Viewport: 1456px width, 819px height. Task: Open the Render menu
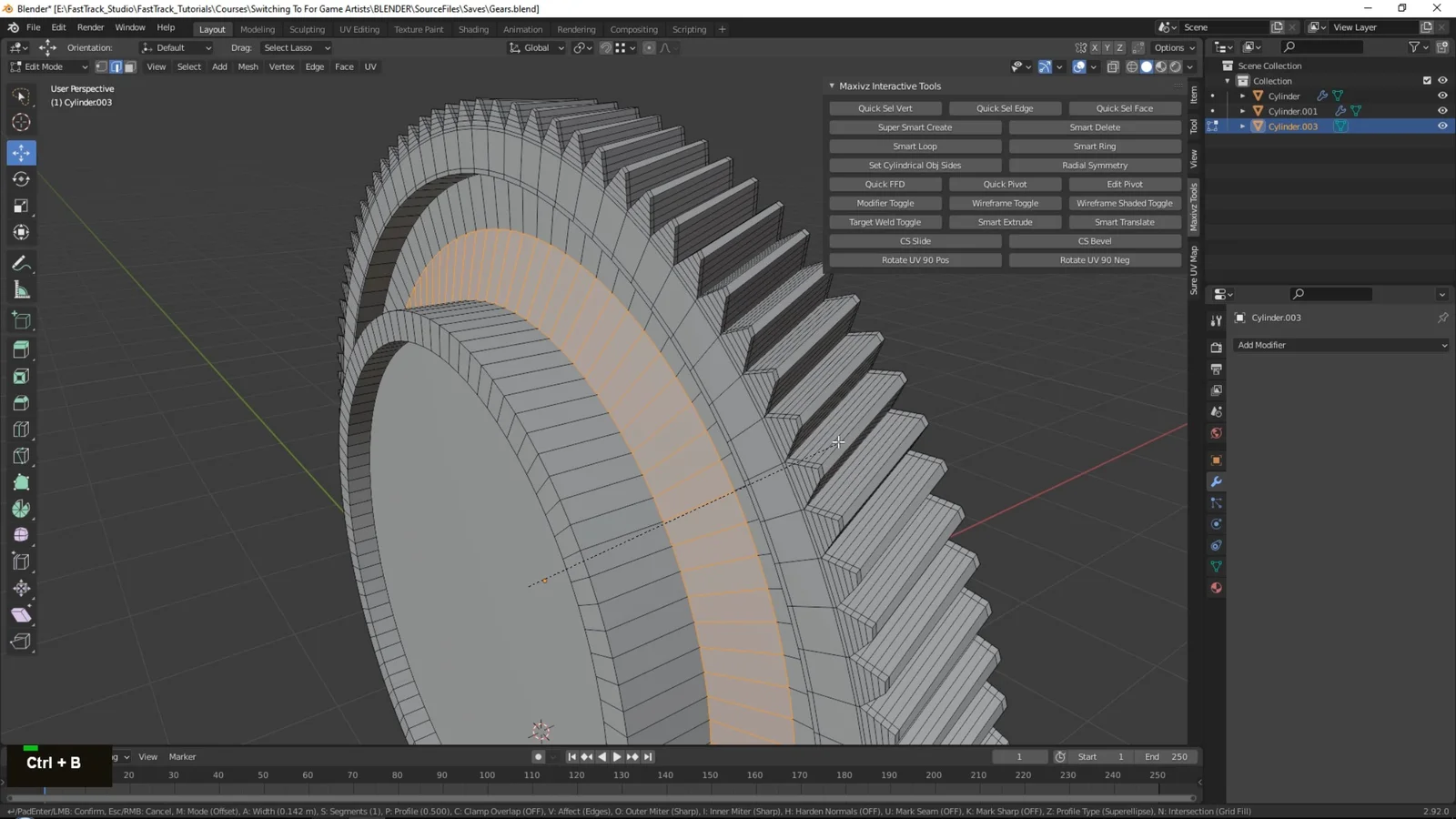click(90, 26)
